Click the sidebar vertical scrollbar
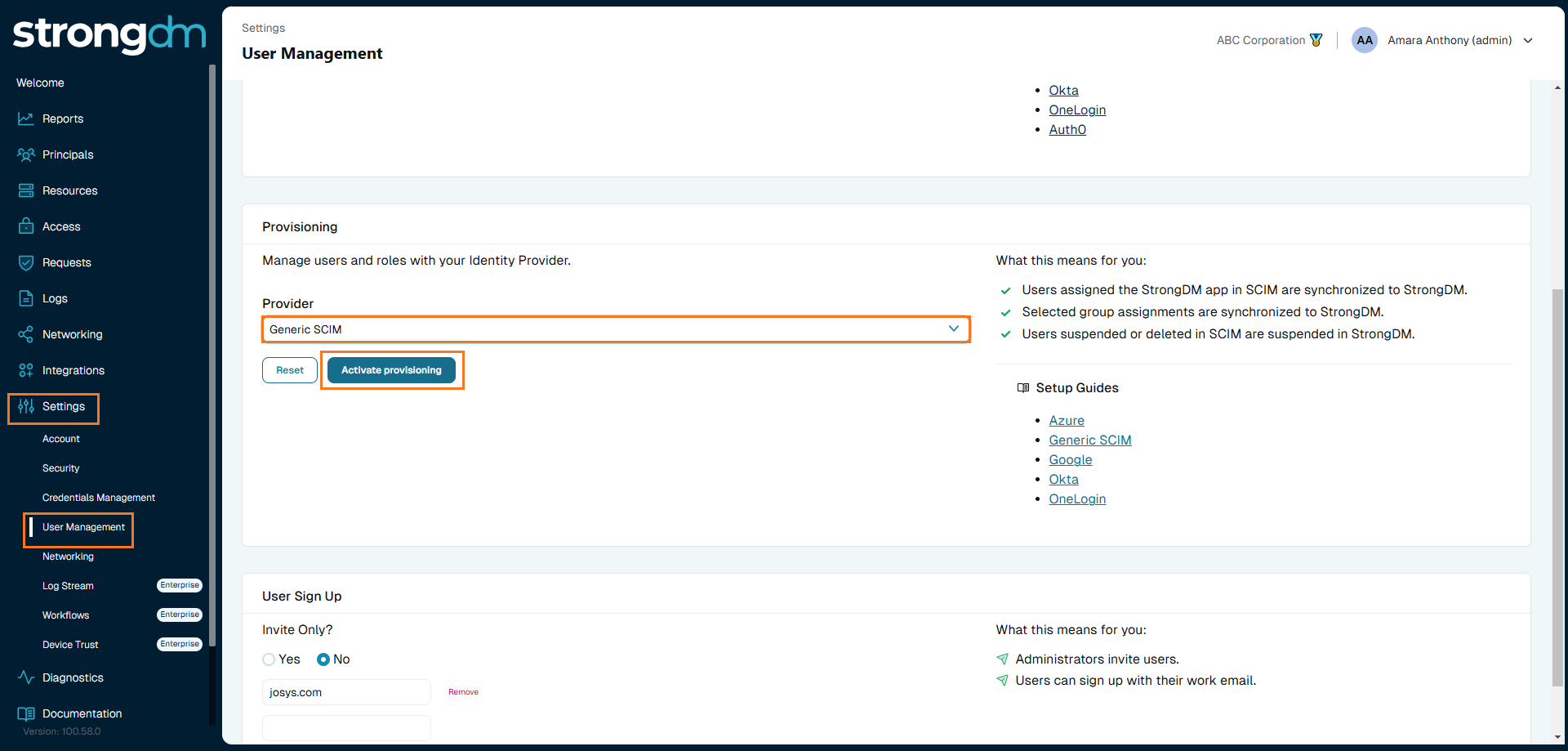 [x=212, y=355]
